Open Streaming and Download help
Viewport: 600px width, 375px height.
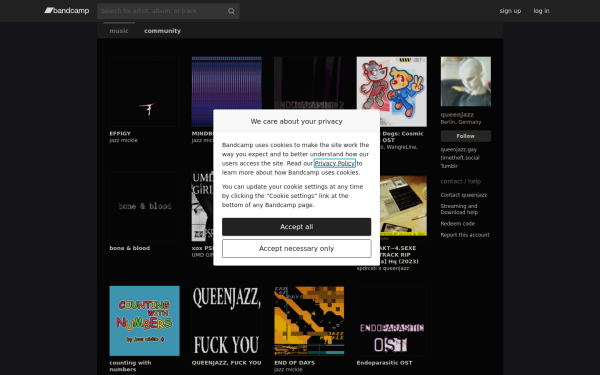tap(459, 209)
